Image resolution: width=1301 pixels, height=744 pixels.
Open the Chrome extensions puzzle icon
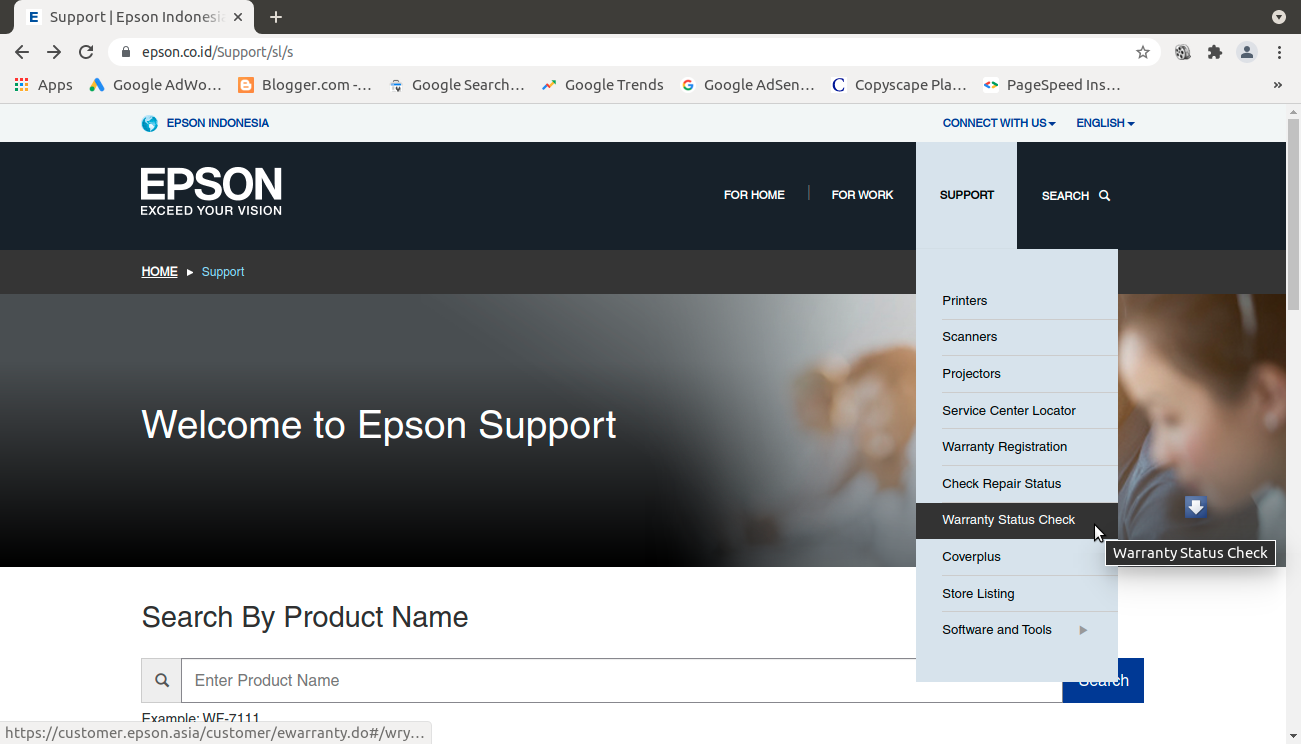(1215, 52)
